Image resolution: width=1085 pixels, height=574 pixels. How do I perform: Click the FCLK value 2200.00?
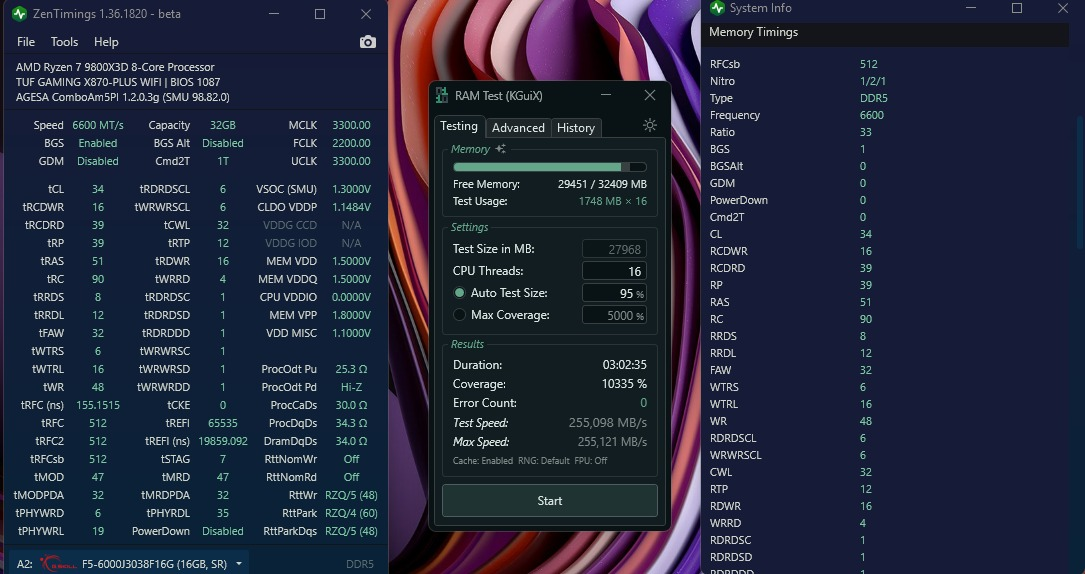[351, 143]
